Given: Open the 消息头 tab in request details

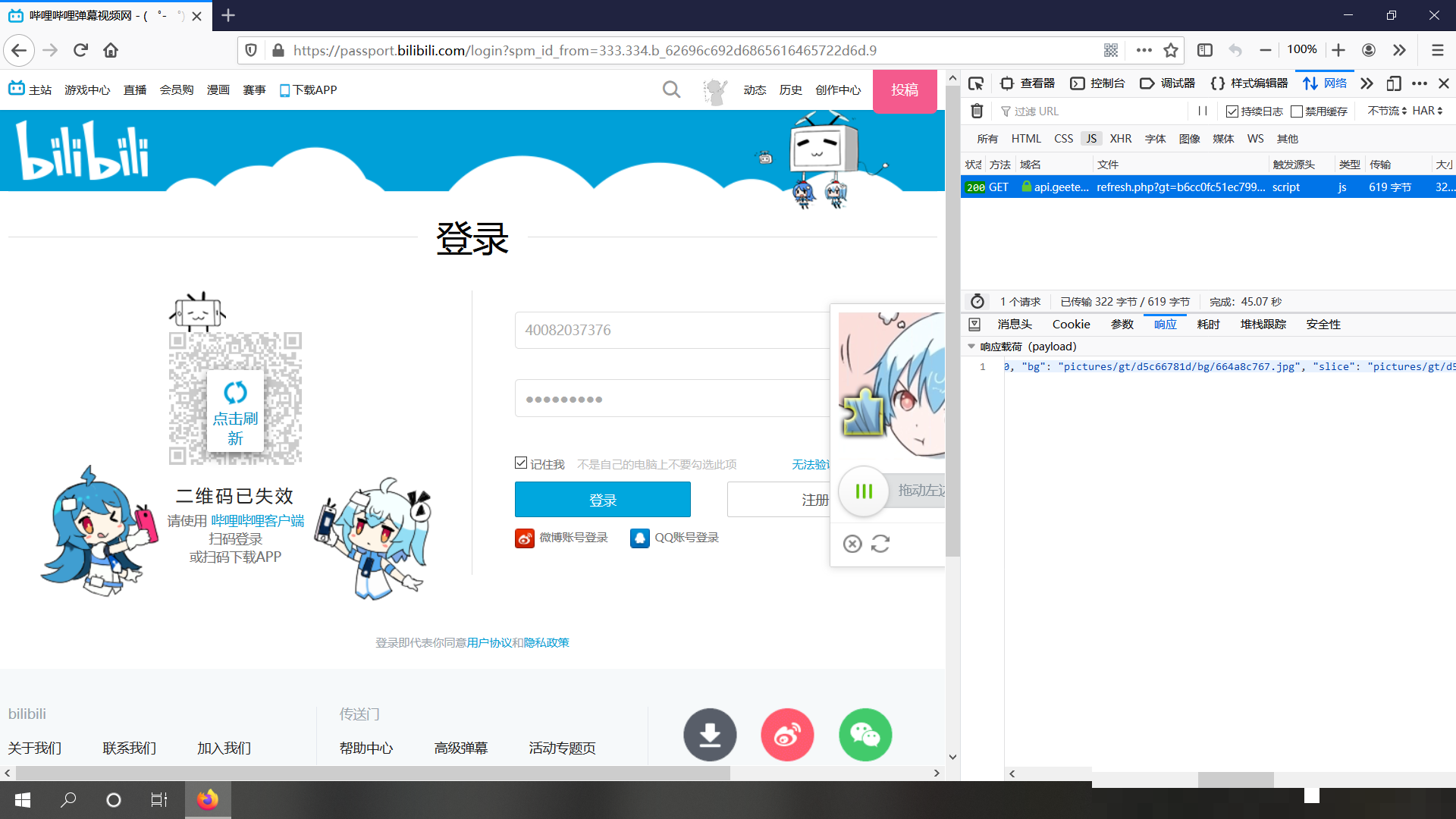Looking at the screenshot, I should pos(1015,325).
